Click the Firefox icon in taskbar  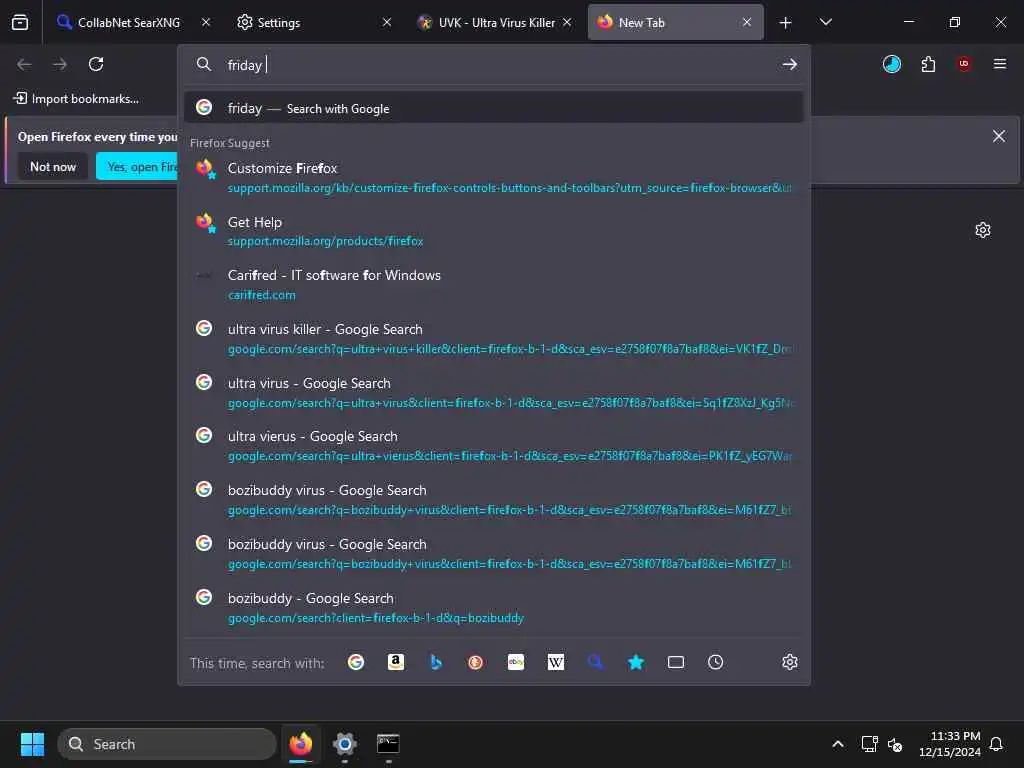click(x=301, y=744)
